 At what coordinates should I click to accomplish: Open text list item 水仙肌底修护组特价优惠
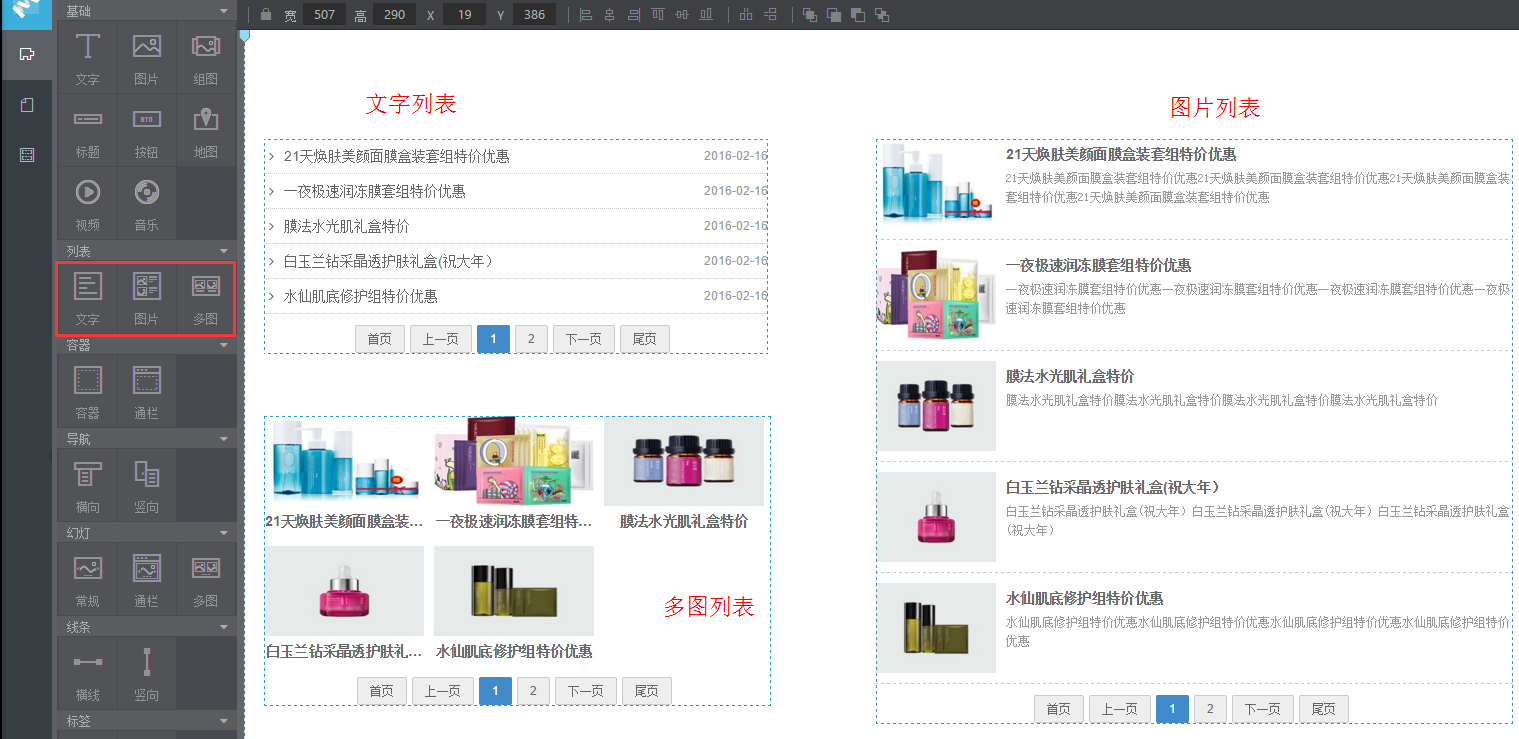360,296
